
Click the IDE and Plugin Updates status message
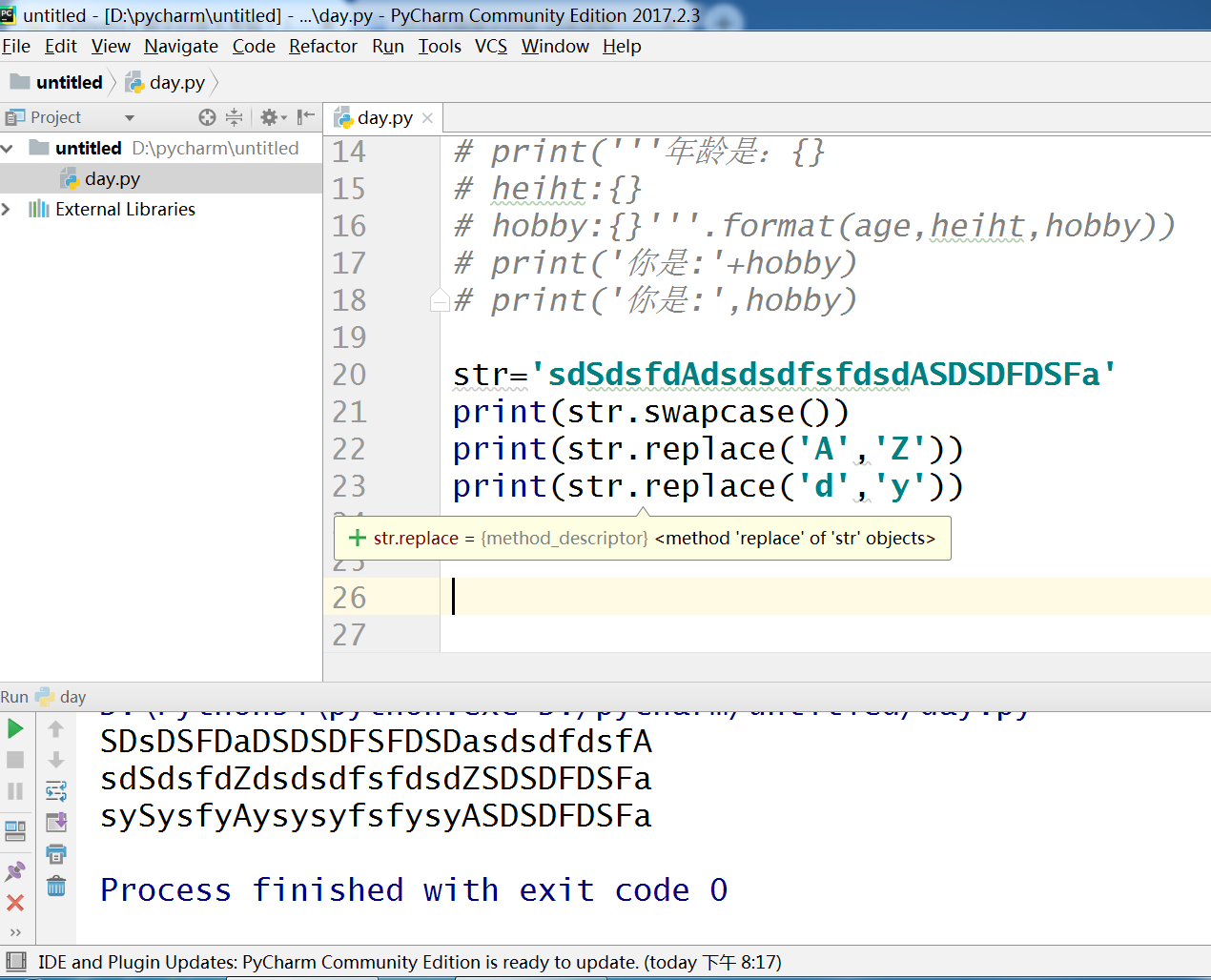click(x=409, y=962)
